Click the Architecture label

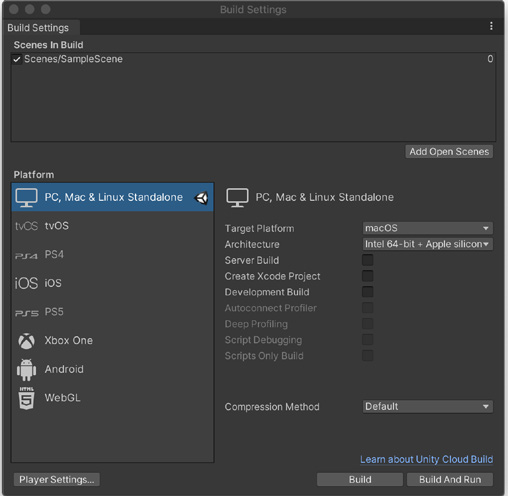pos(252,244)
